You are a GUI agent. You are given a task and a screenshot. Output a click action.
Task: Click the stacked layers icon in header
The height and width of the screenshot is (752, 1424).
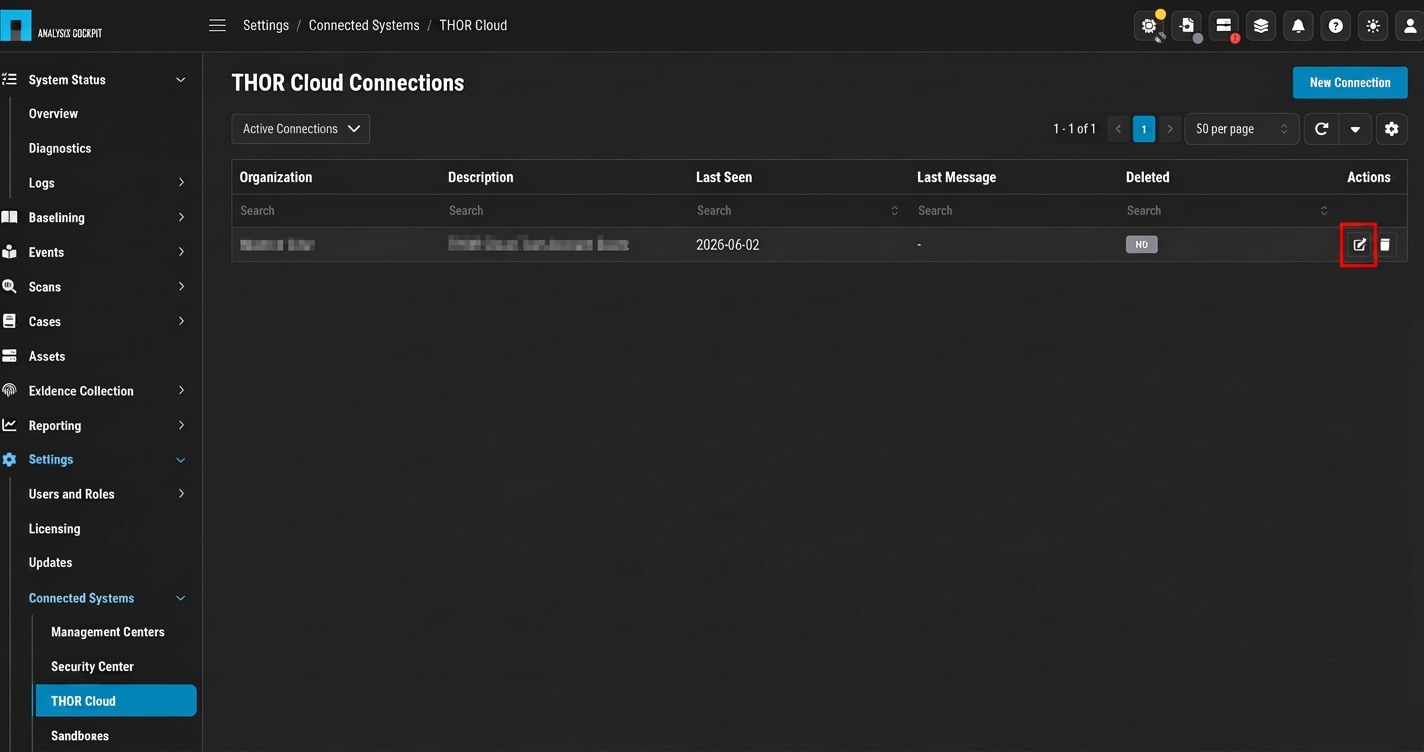pyautogui.click(x=1261, y=26)
